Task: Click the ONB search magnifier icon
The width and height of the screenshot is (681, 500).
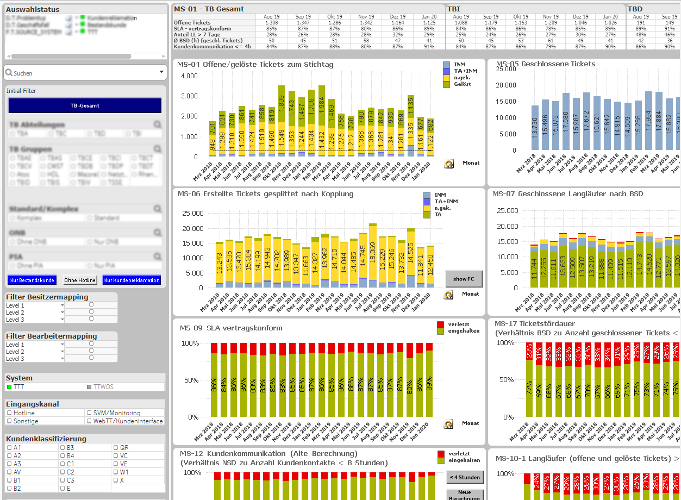Action: (157, 232)
